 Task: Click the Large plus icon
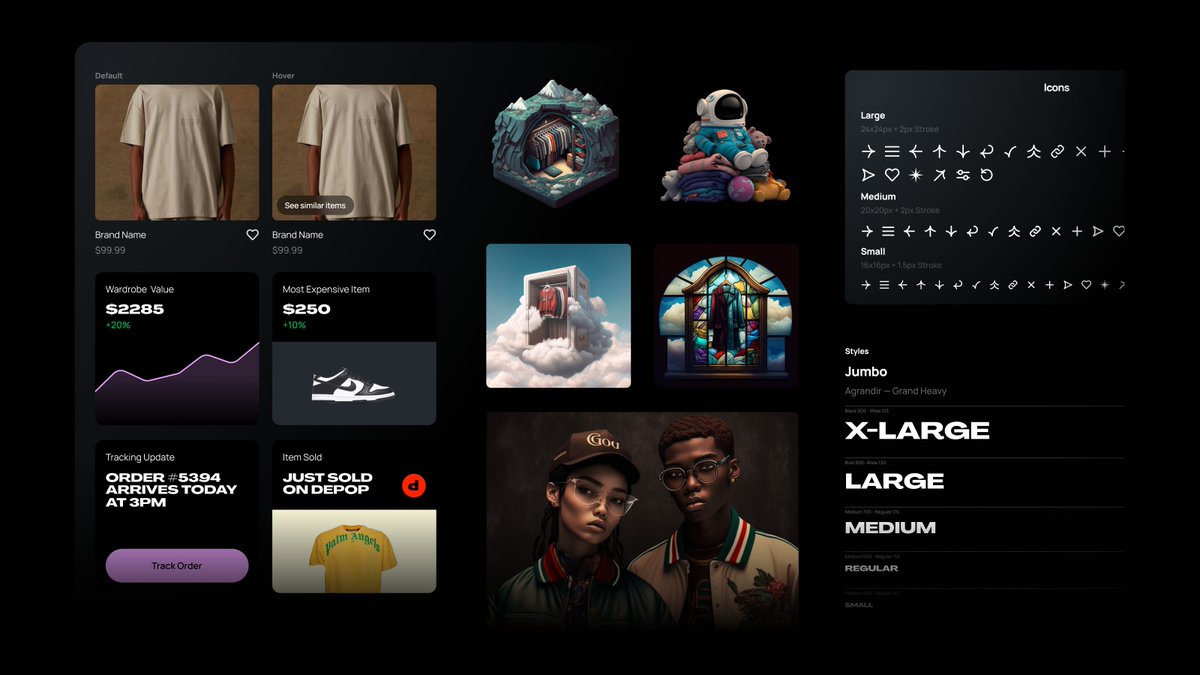pos(1105,152)
